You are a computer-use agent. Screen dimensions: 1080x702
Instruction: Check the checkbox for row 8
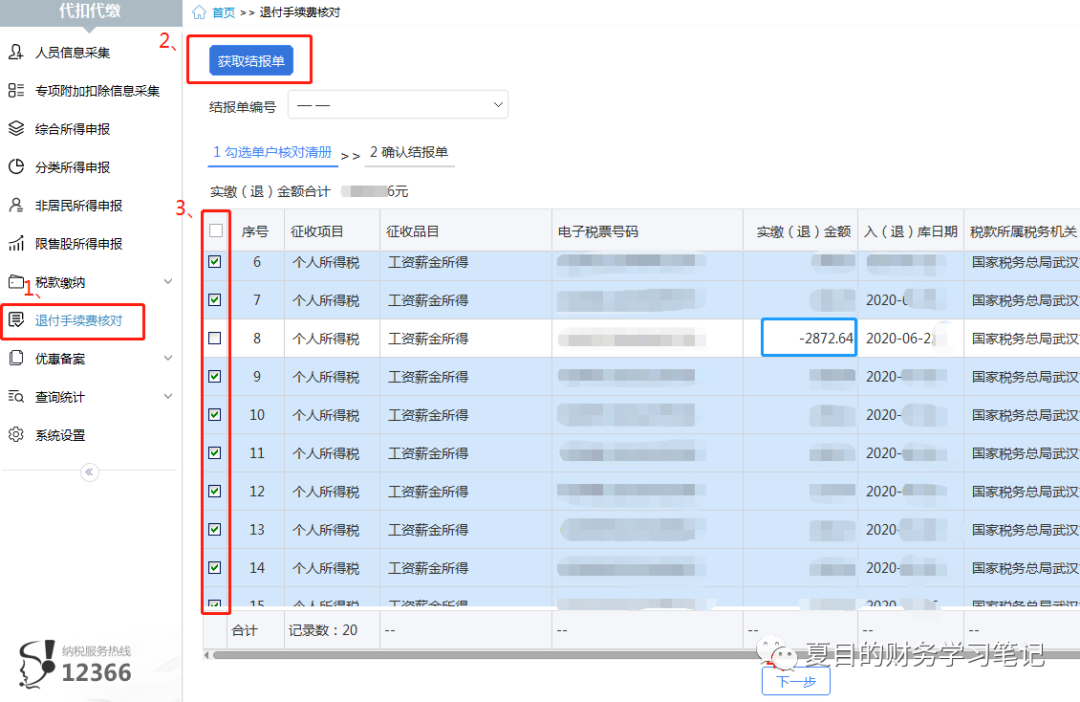pyautogui.click(x=214, y=337)
